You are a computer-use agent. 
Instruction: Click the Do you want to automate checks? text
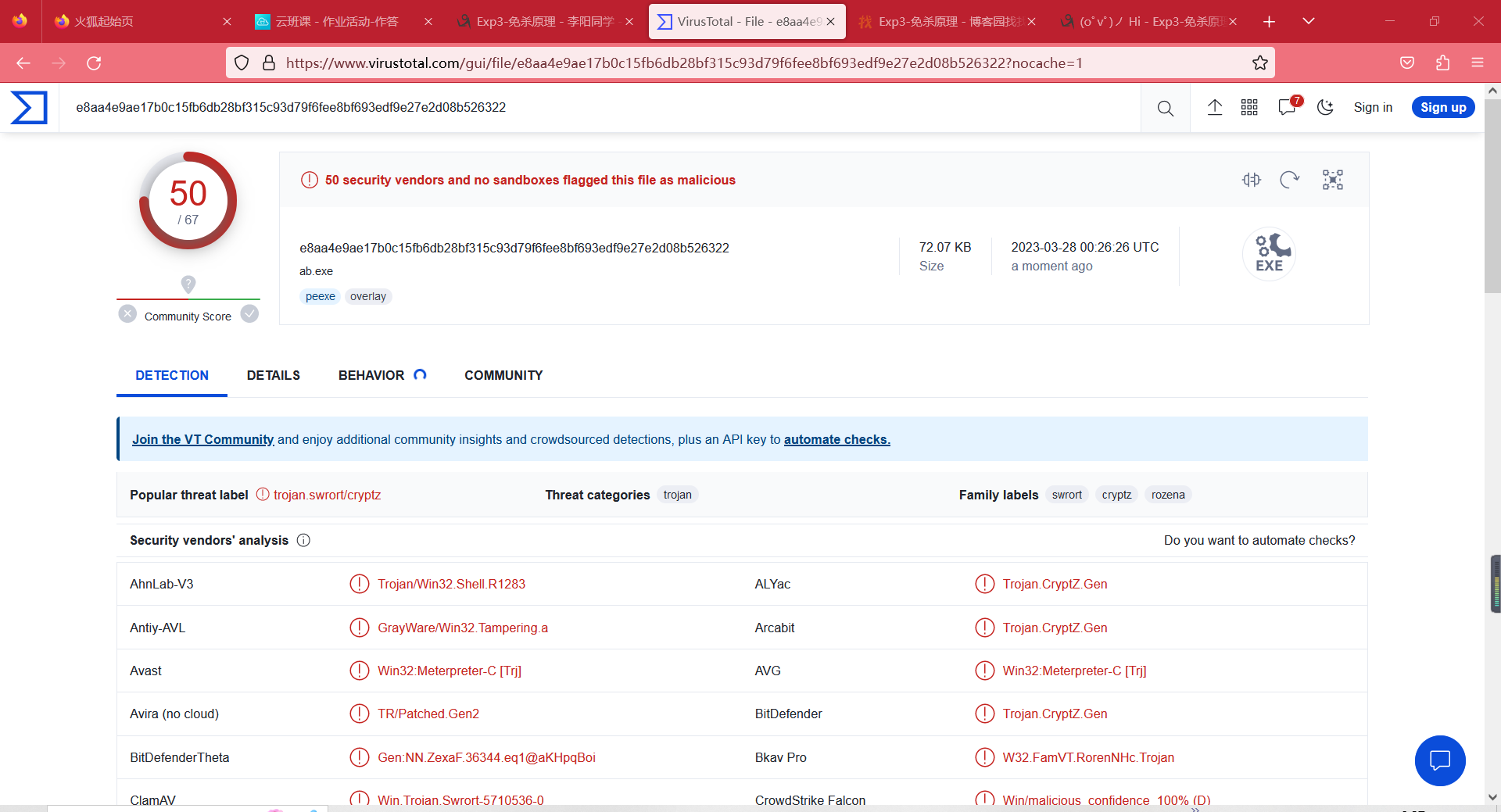pos(1259,540)
